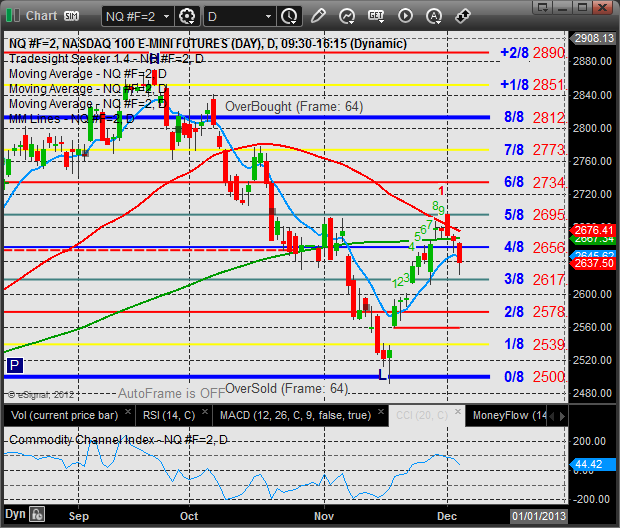Maximize the chart window
The height and width of the screenshot is (528, 620).
[x=582, y=7]
